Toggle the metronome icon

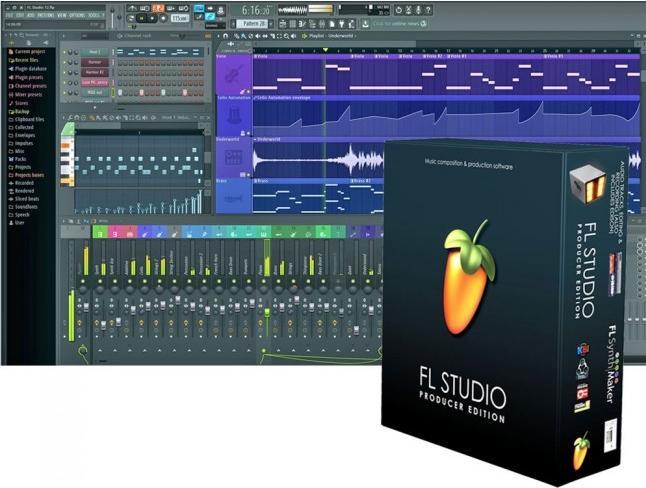132,8
